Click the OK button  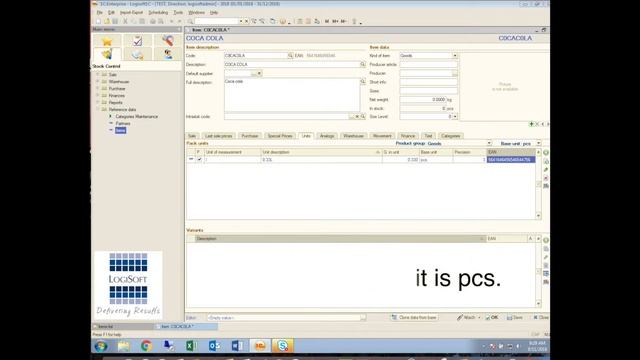492,318
